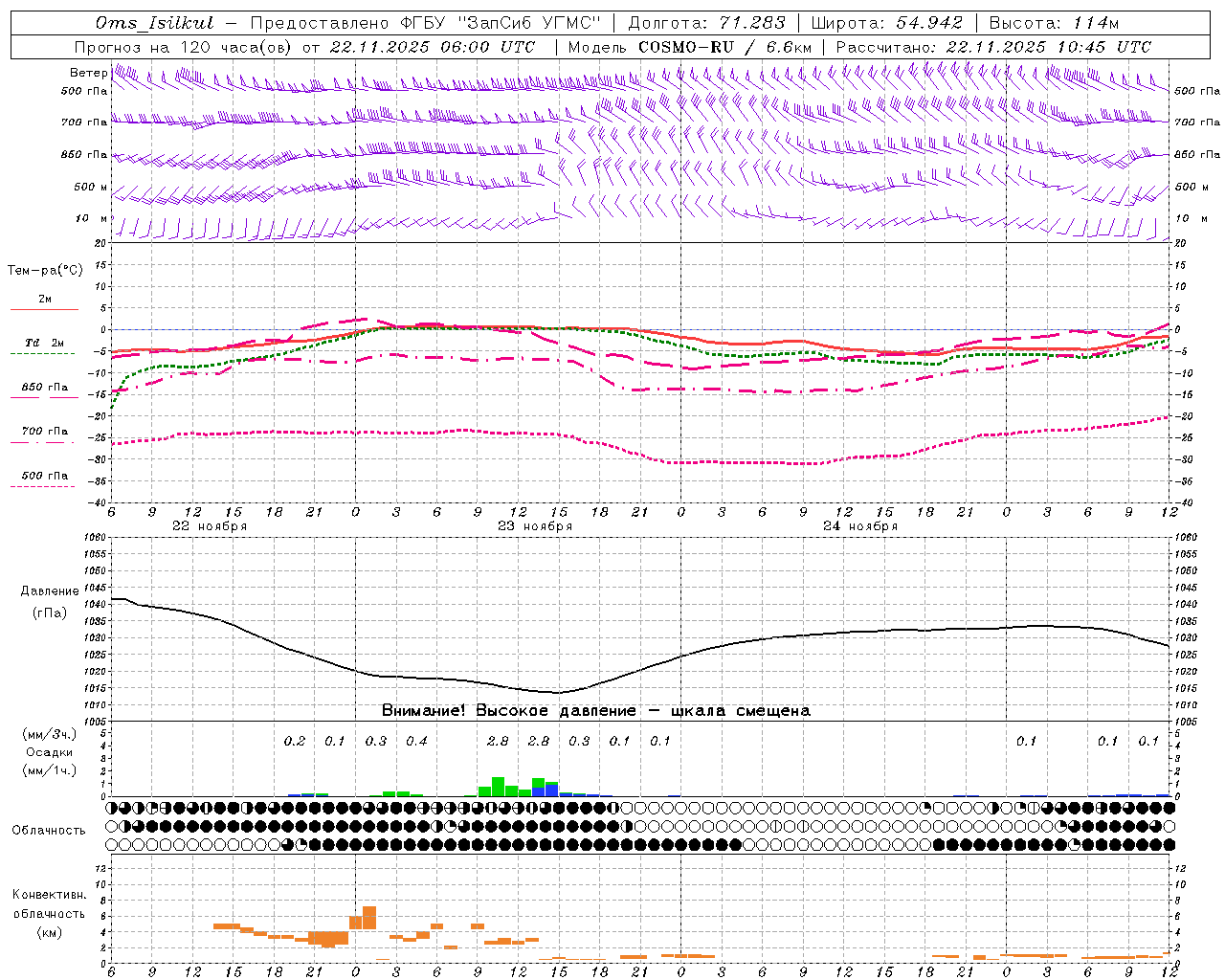
Task: Select the text Широта: 54.942
Action: (887, 23)
